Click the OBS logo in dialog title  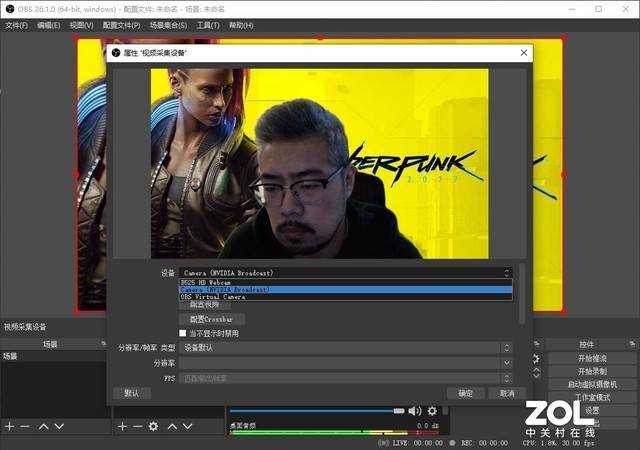click(x=116, y=53)
